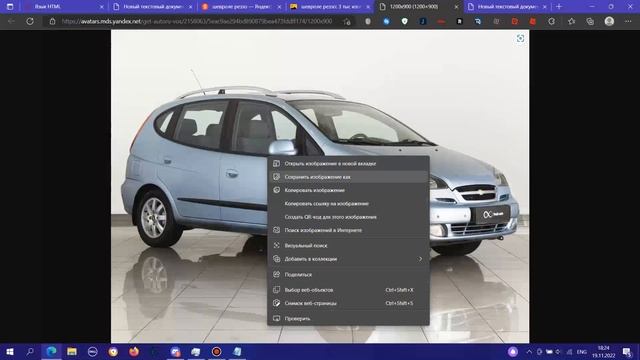Close the '1200x900' tab
The width and height of the screenshot is (640, 360).
click(x=456, y=7)
